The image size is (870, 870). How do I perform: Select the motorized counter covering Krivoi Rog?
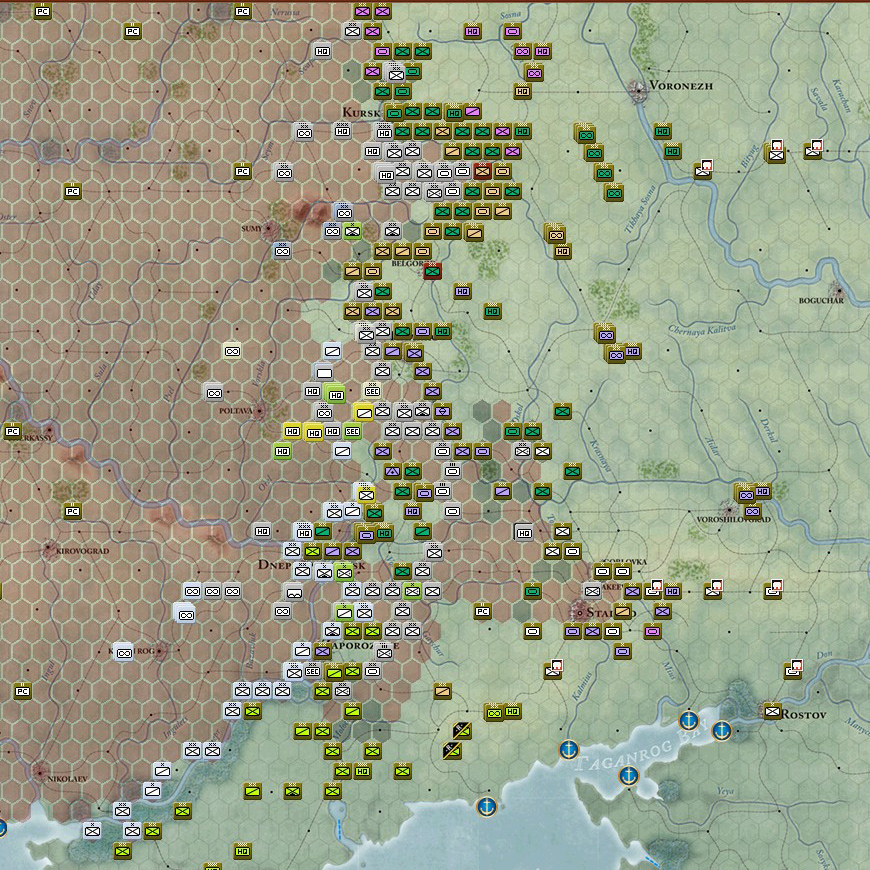coord(124,653)
